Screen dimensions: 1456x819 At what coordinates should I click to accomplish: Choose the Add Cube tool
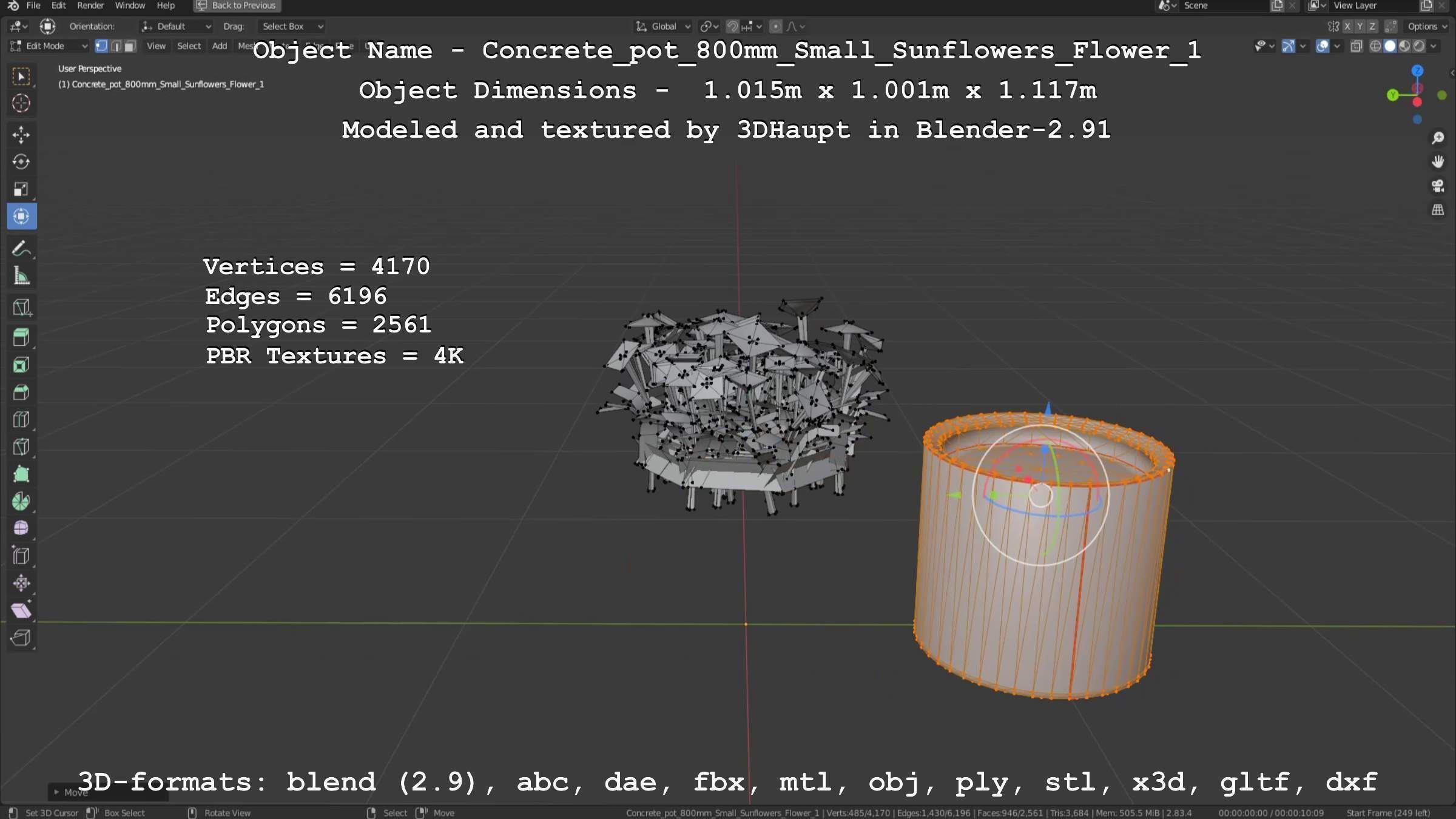point(21,308)
